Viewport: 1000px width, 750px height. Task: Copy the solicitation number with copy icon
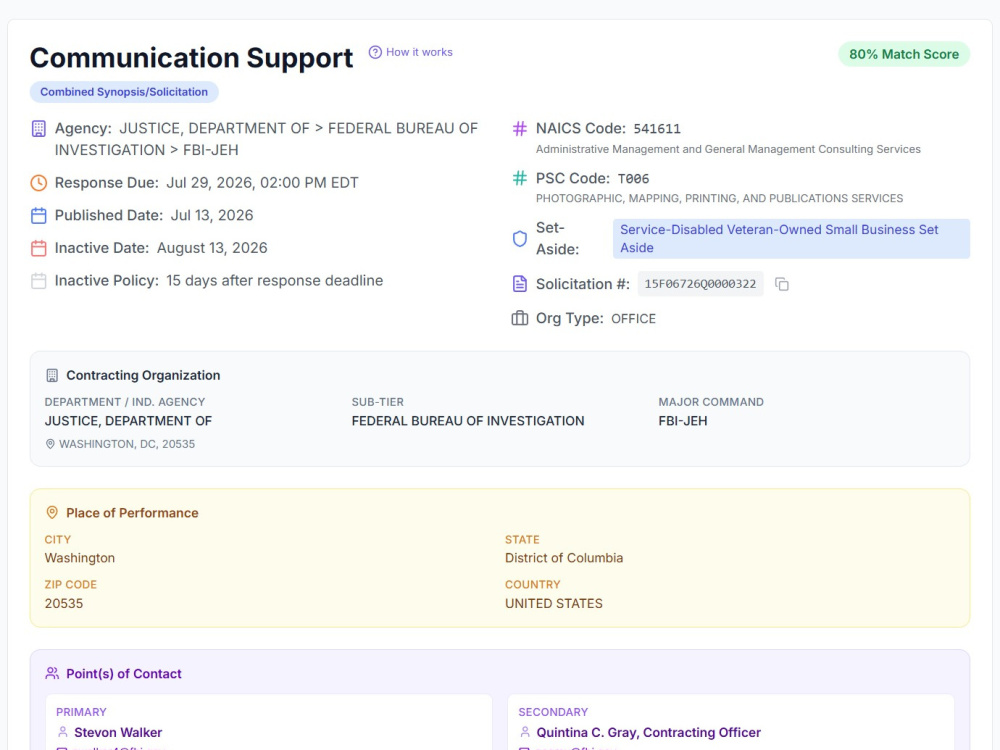click(782, 284)
